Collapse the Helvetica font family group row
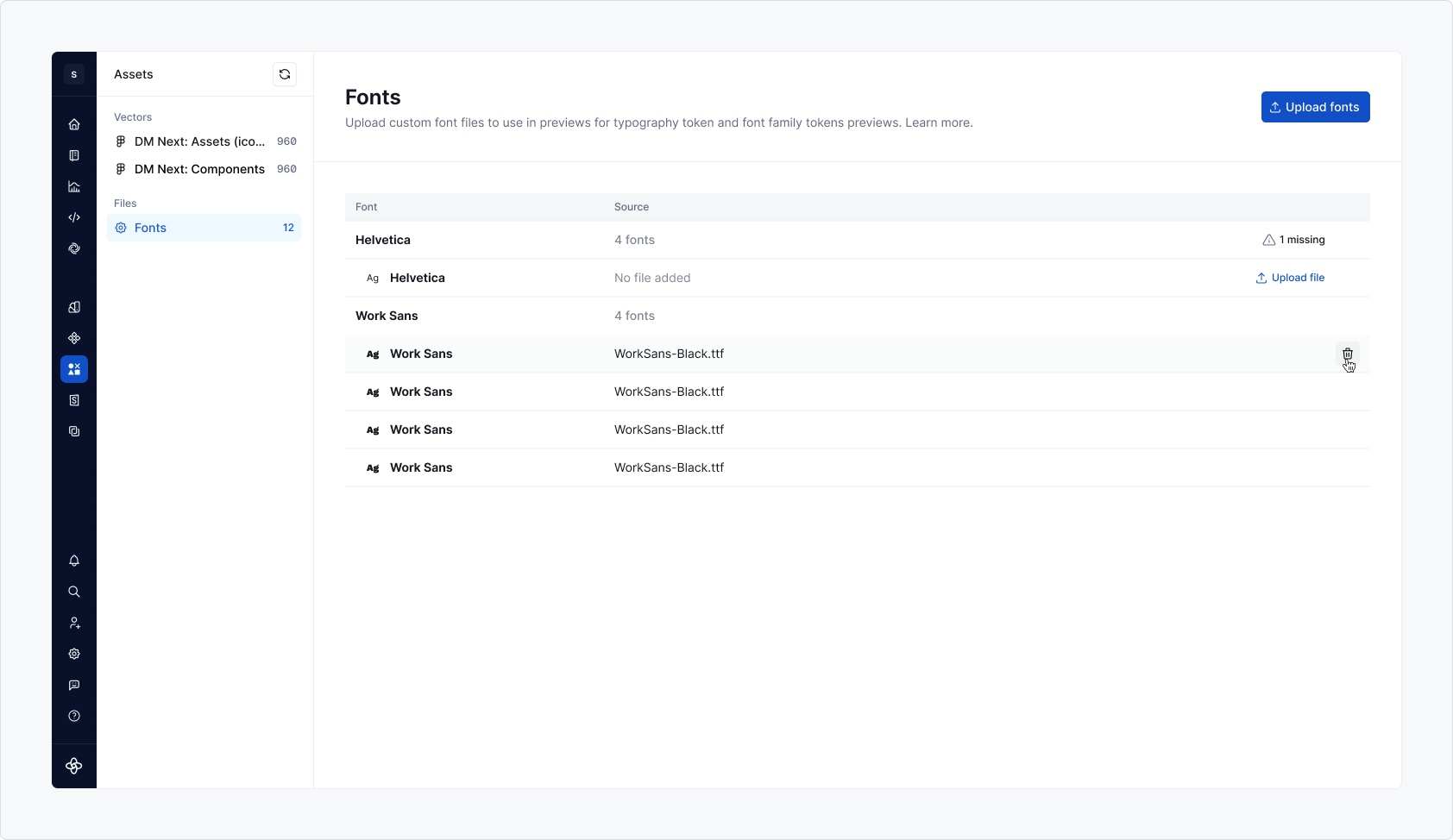 [x=858, y=240]
